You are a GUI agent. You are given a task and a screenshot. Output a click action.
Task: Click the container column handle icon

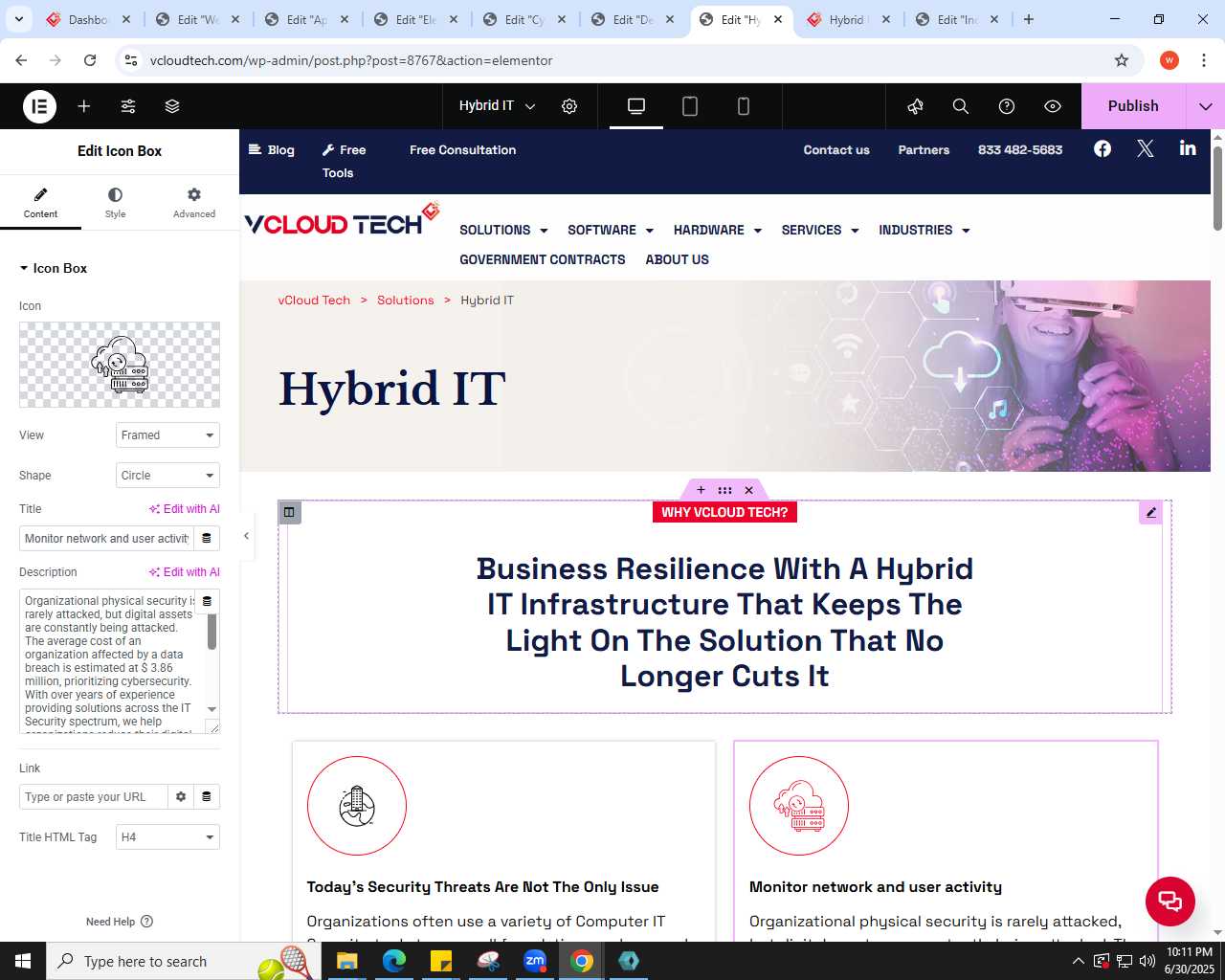point(289,512)
